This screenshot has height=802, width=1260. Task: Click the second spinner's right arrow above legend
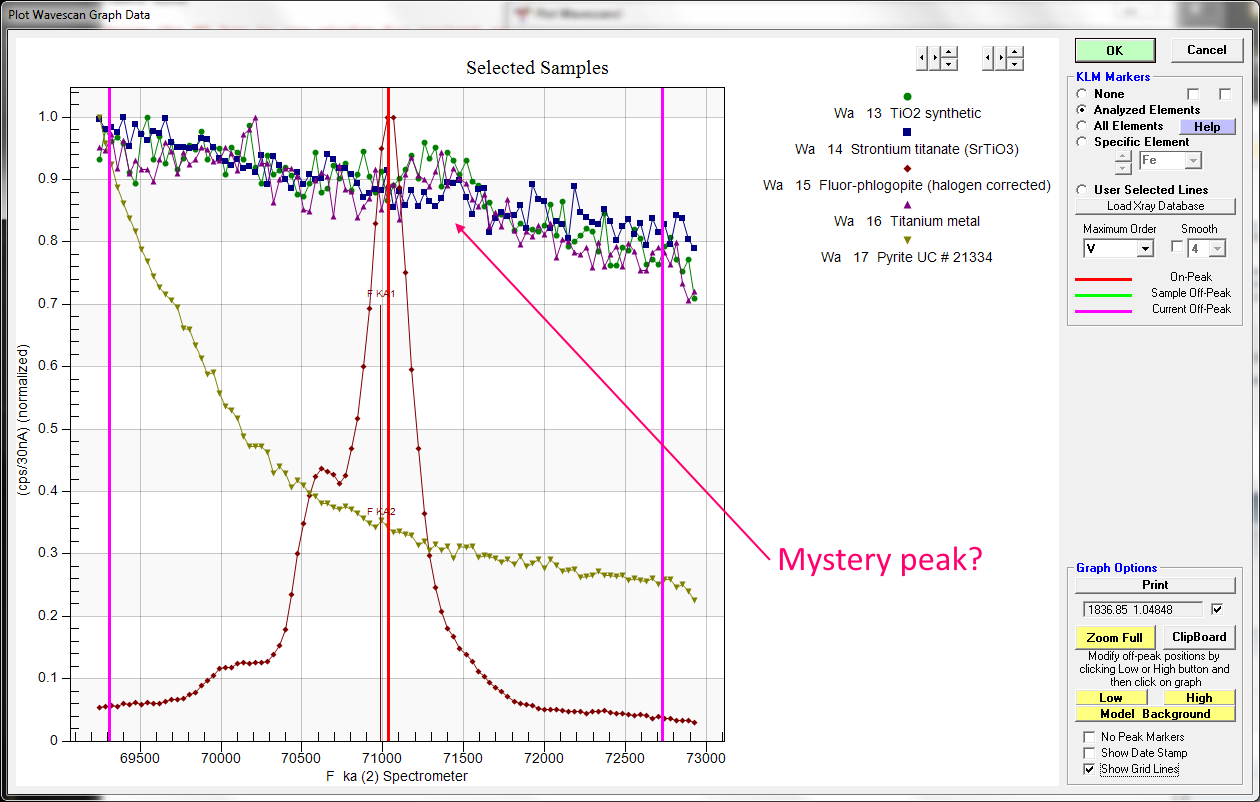1000,59
